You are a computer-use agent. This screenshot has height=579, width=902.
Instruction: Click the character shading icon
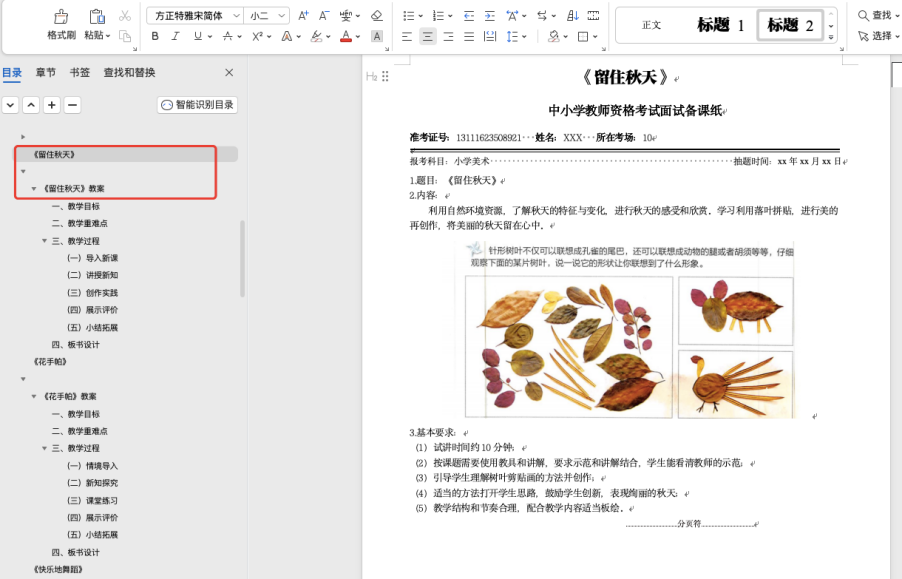[x=377, y=36]
